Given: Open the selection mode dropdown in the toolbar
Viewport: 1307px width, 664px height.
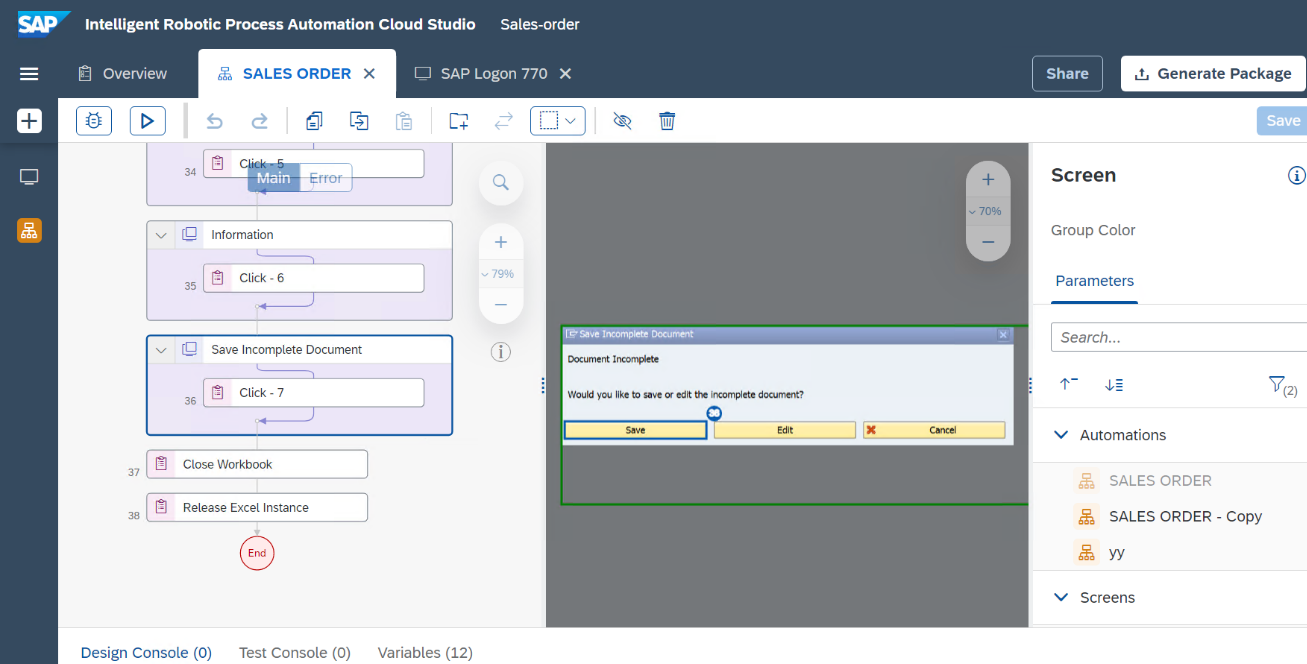Looking at the screenshot, I should click(557, 121).
